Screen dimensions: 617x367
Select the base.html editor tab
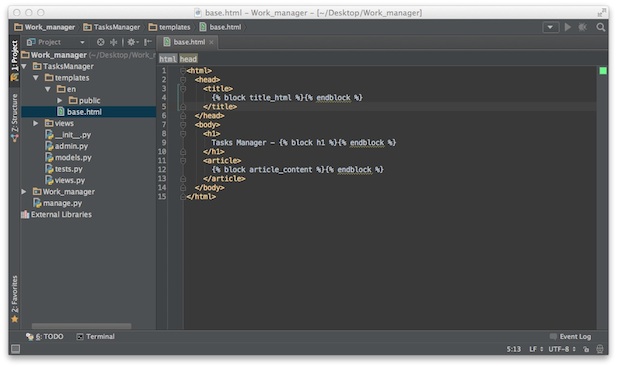pyautogui.click(x=188, y=42)
